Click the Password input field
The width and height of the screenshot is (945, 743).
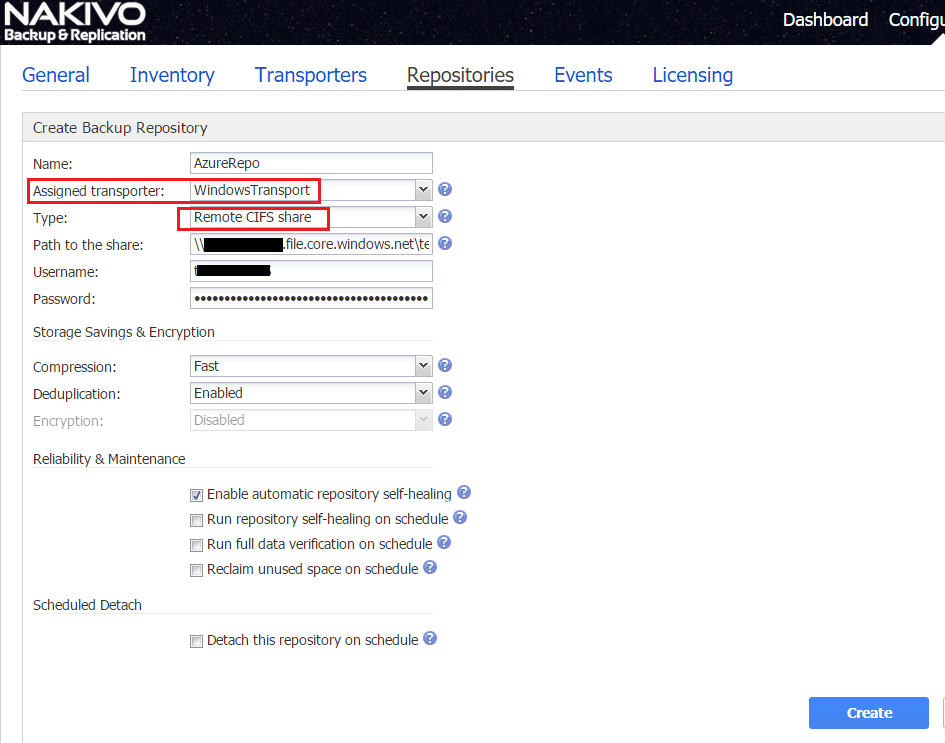(311, 298)
